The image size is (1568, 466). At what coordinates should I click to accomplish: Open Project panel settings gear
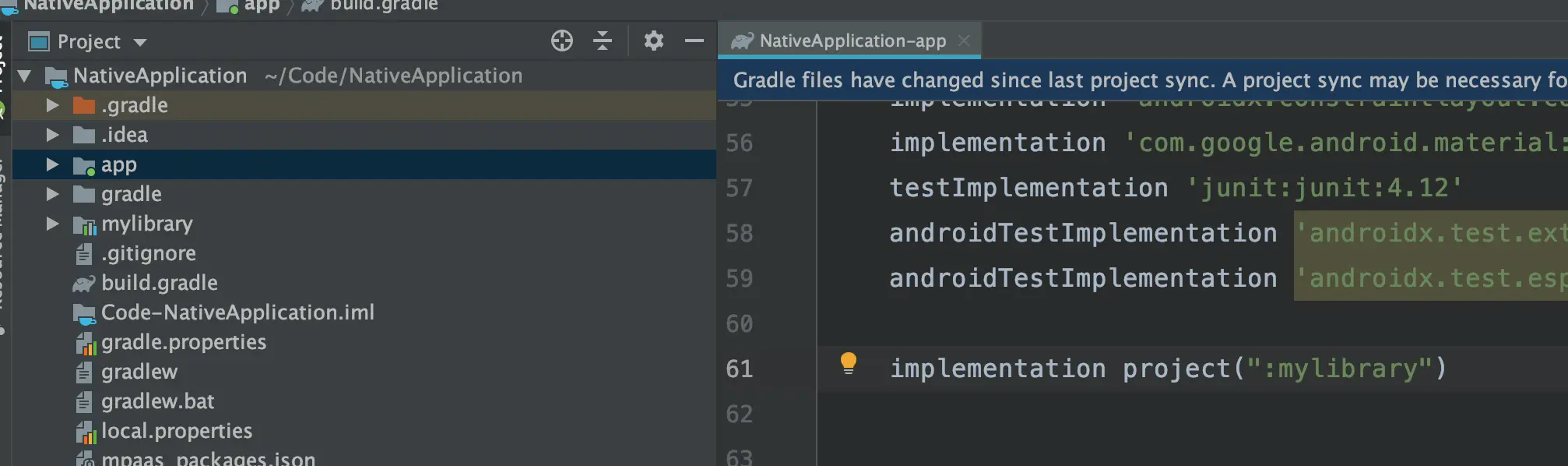[653, 41]
